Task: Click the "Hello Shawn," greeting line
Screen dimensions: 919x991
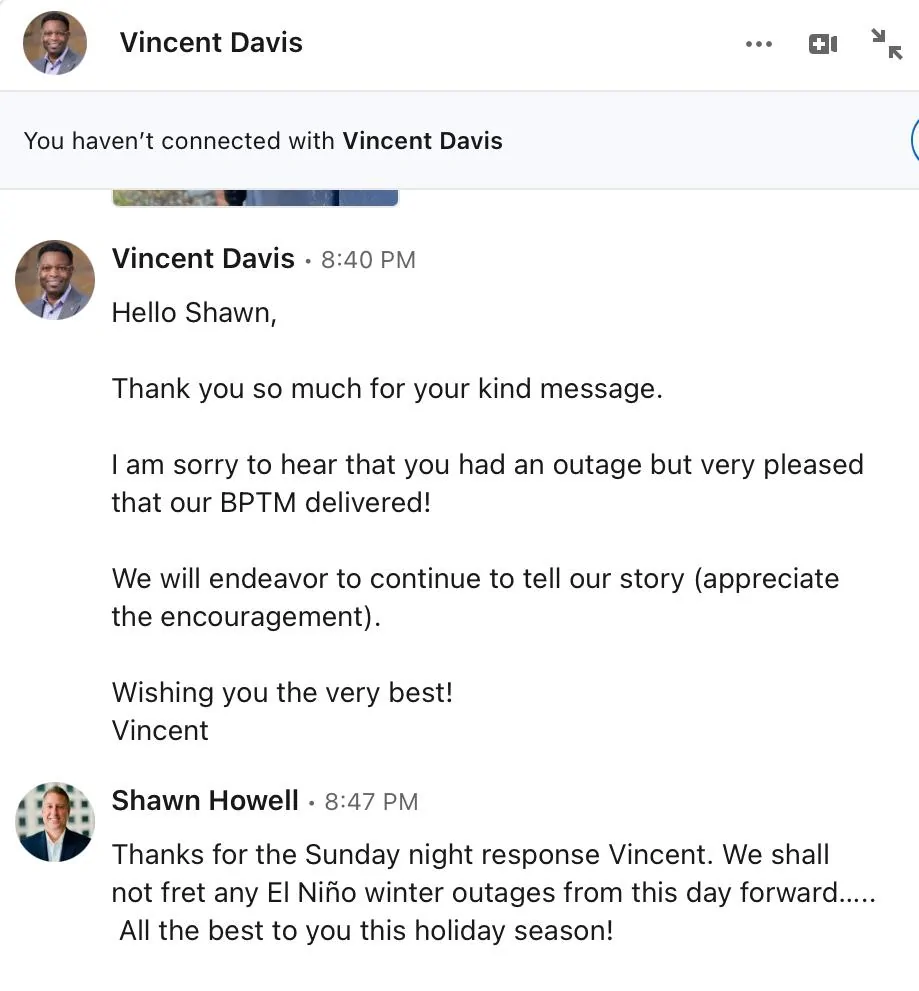Action: pos(194,313)
